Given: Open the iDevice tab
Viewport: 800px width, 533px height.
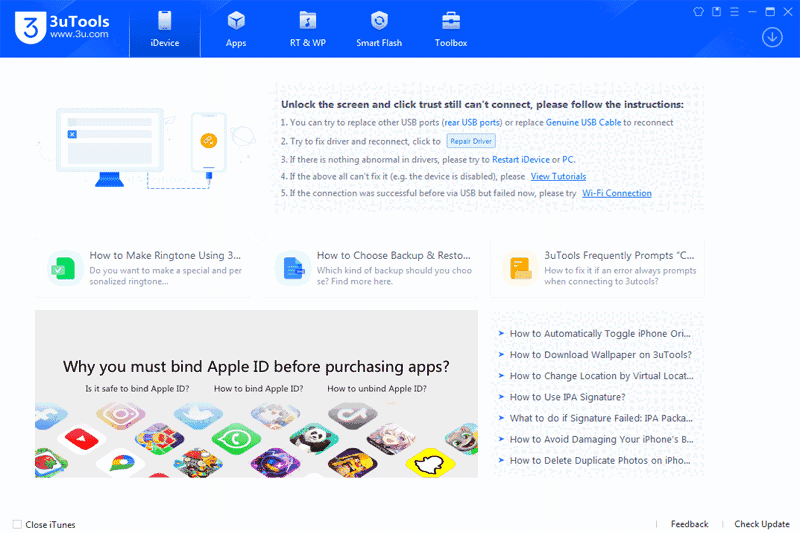Looking at the screenshot, I should (165, 29).
